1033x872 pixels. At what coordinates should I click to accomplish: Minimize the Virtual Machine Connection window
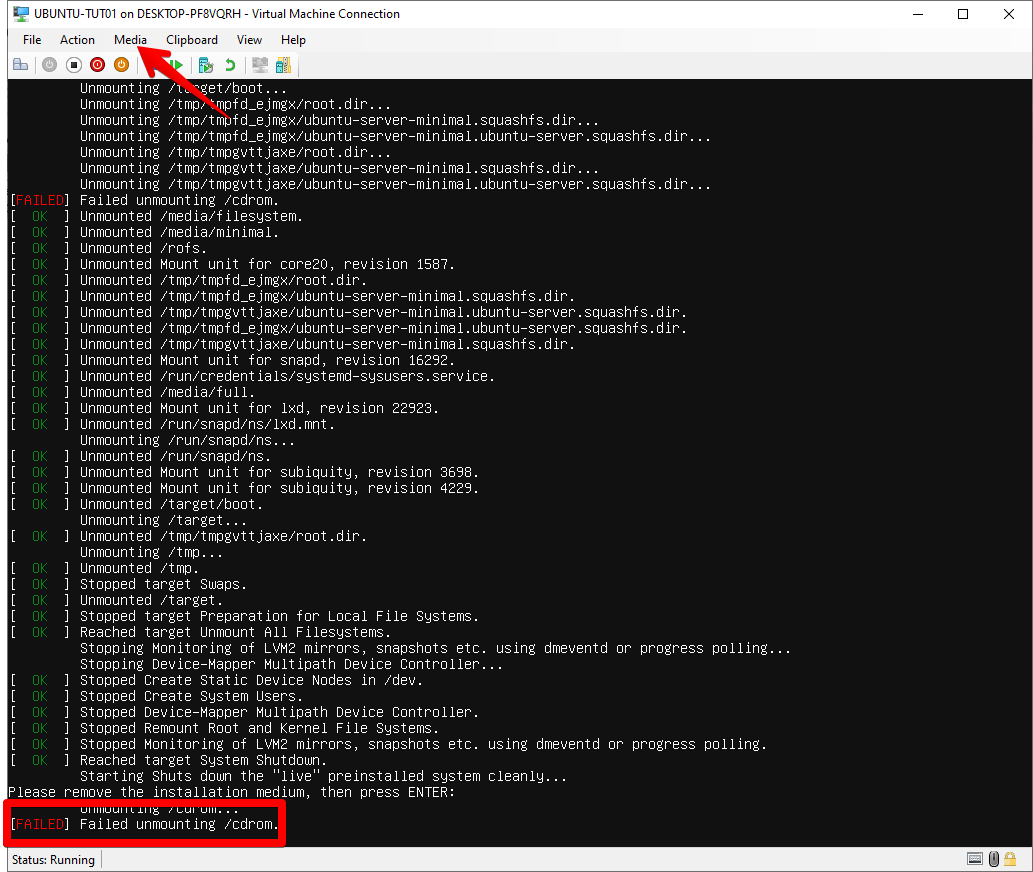[x=918, y=14]
